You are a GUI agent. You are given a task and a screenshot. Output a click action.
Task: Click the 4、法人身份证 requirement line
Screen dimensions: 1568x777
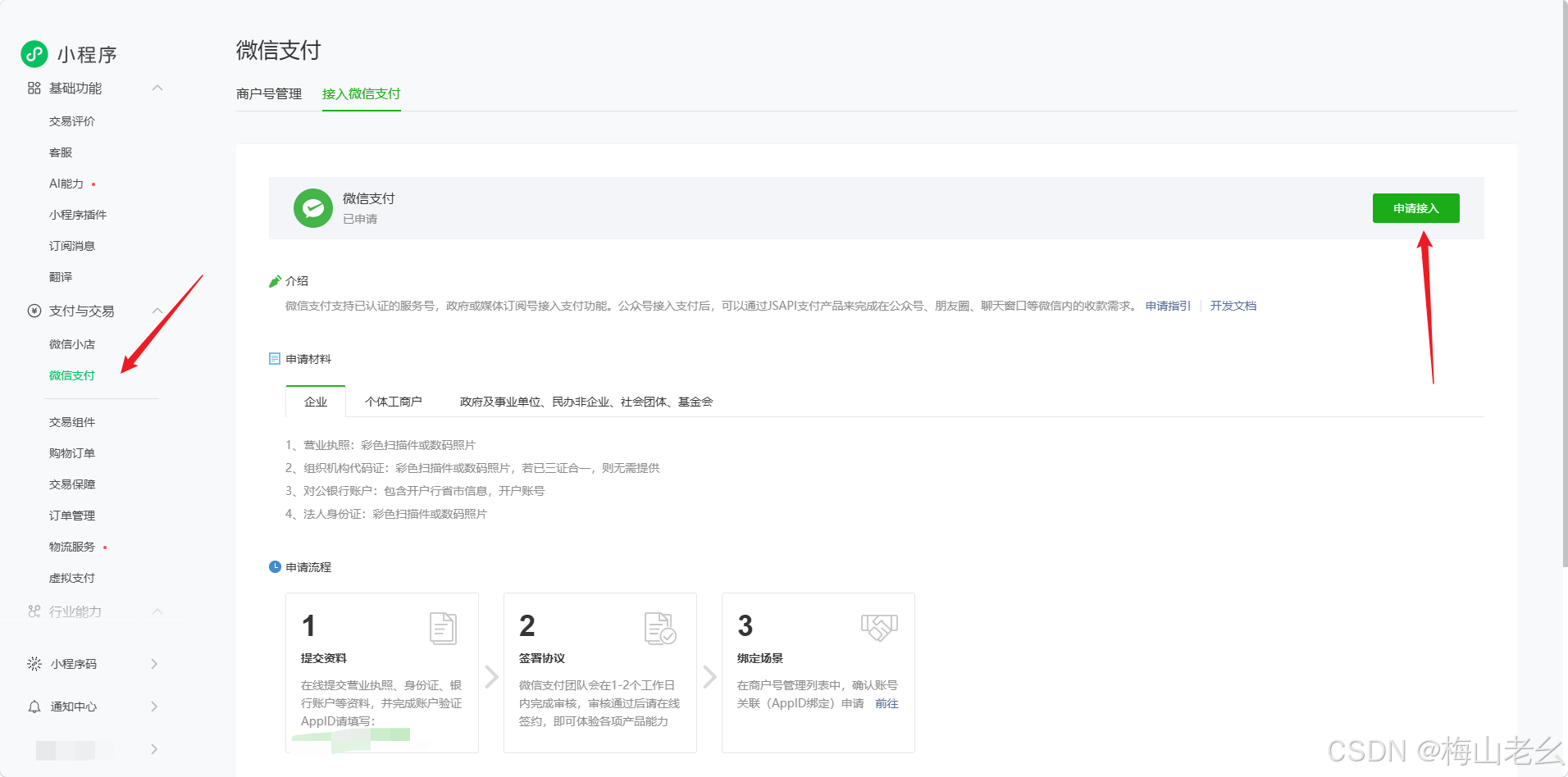click(x=386, y=514)
